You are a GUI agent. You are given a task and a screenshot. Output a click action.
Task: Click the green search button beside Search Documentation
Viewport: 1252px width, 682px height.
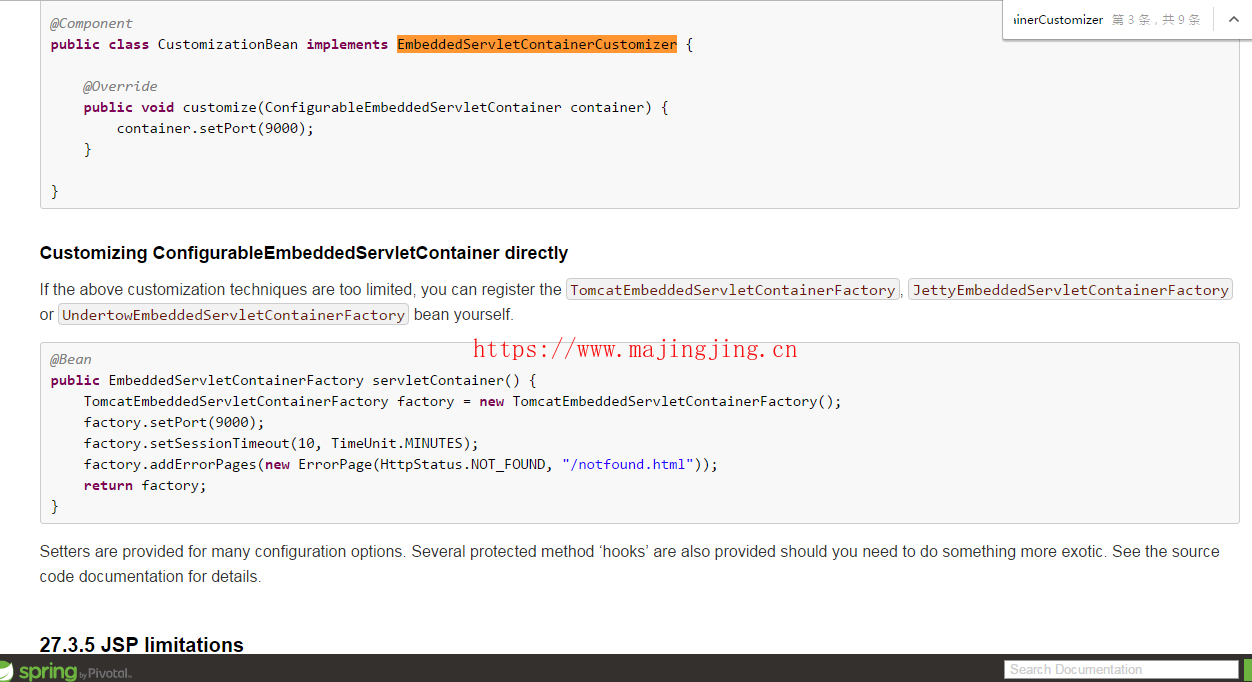[x=1247, y=670]
